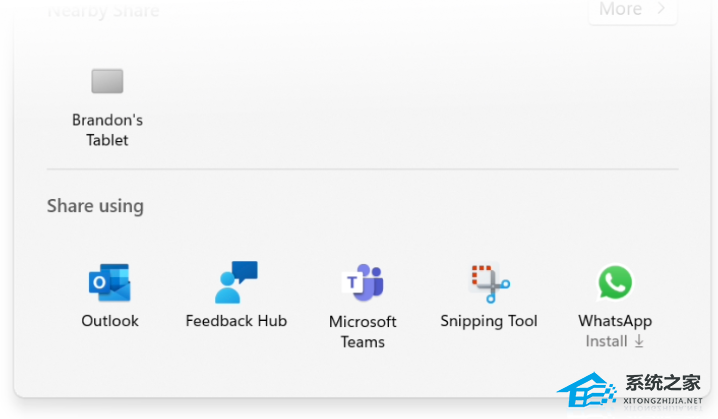This screenshot has width=718, height=419.
Task: Select the Brandon's Tablet device icon
Action: point(107,81)
